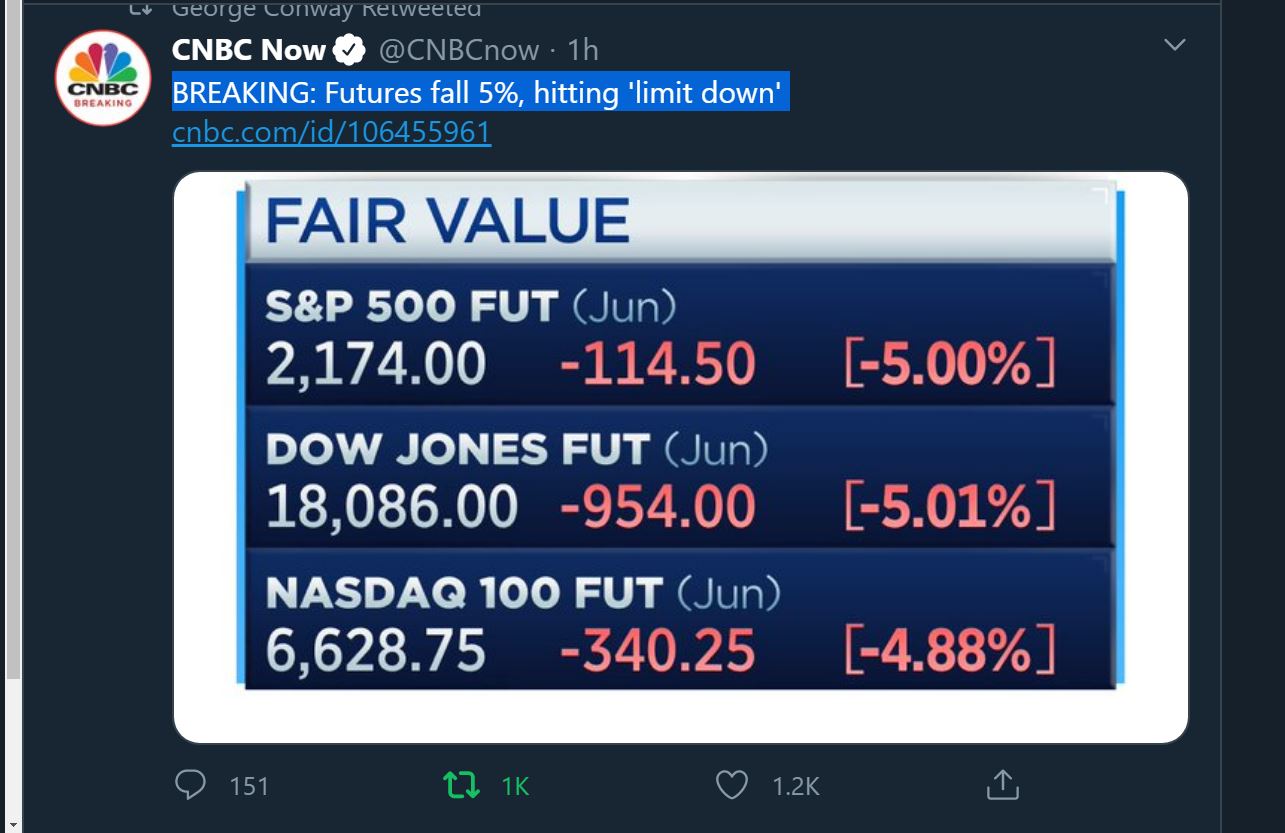This screenshot has height=833, width=1285.
Task: Click the 1K retweets count
Action: pos(515,787)
